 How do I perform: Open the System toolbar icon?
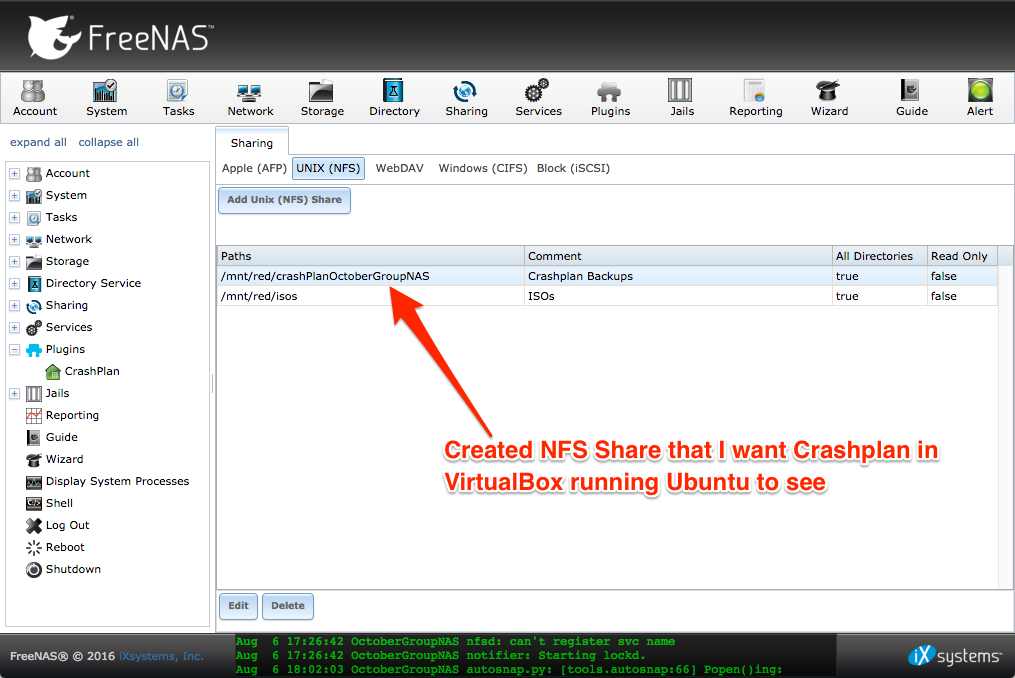(x=106, y=98)
